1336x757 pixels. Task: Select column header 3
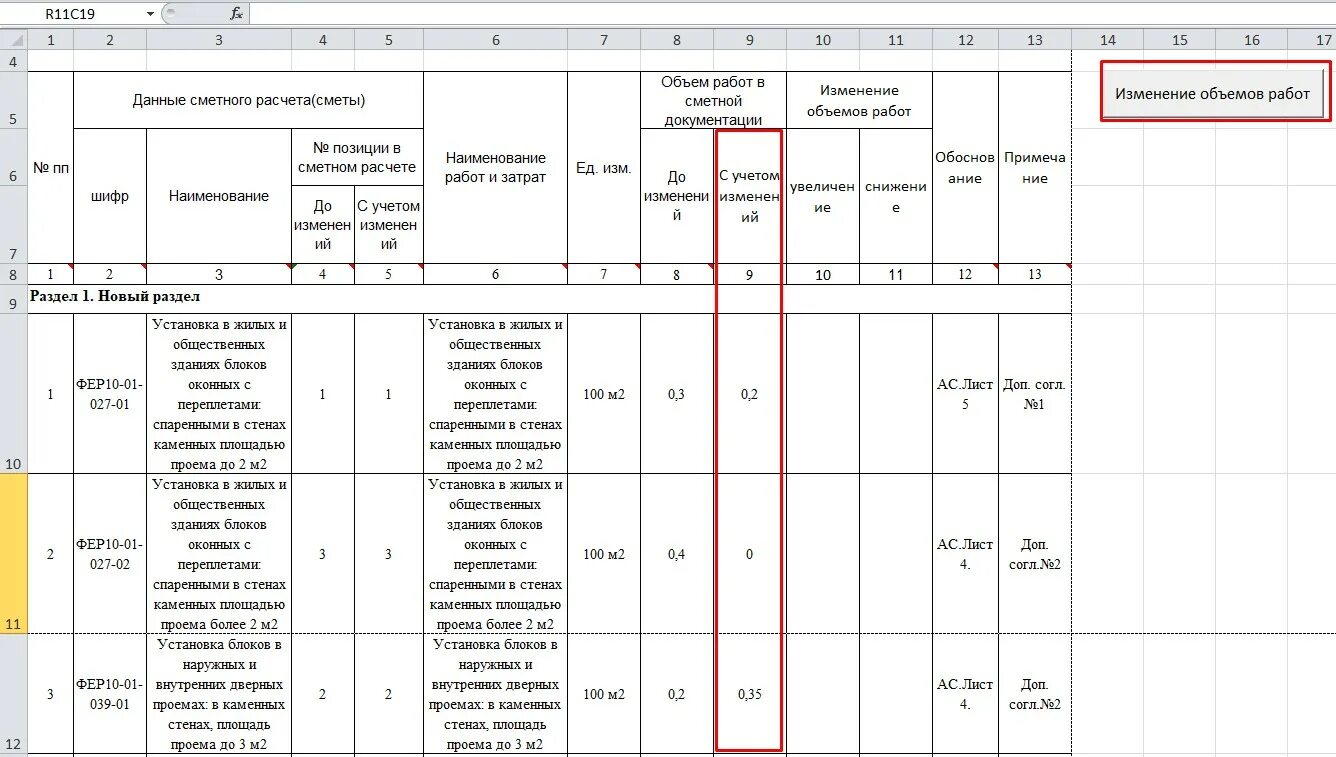coord(219,40)
